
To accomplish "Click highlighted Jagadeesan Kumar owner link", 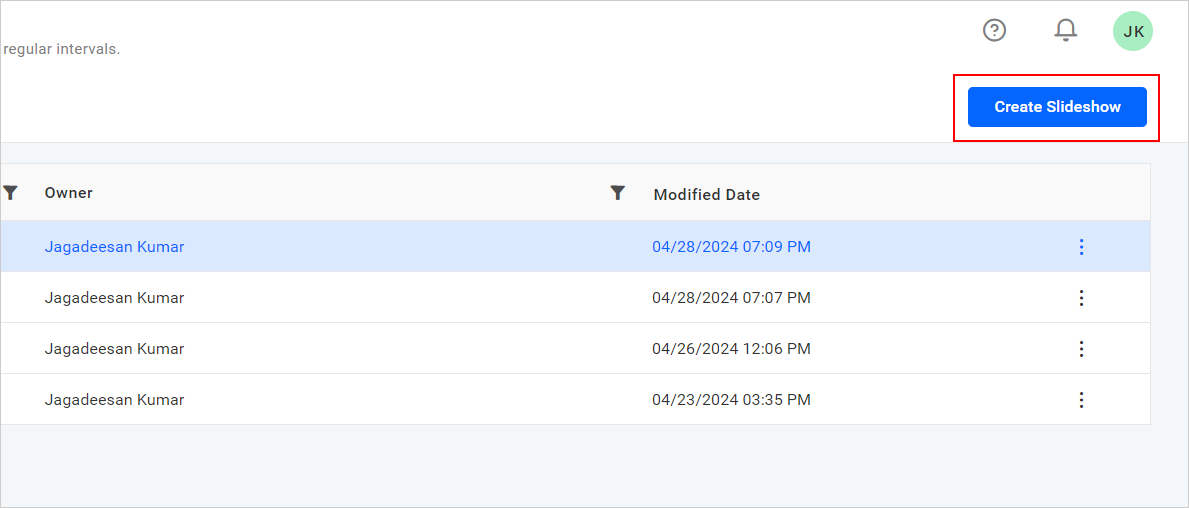I will [x=114, y=247].
